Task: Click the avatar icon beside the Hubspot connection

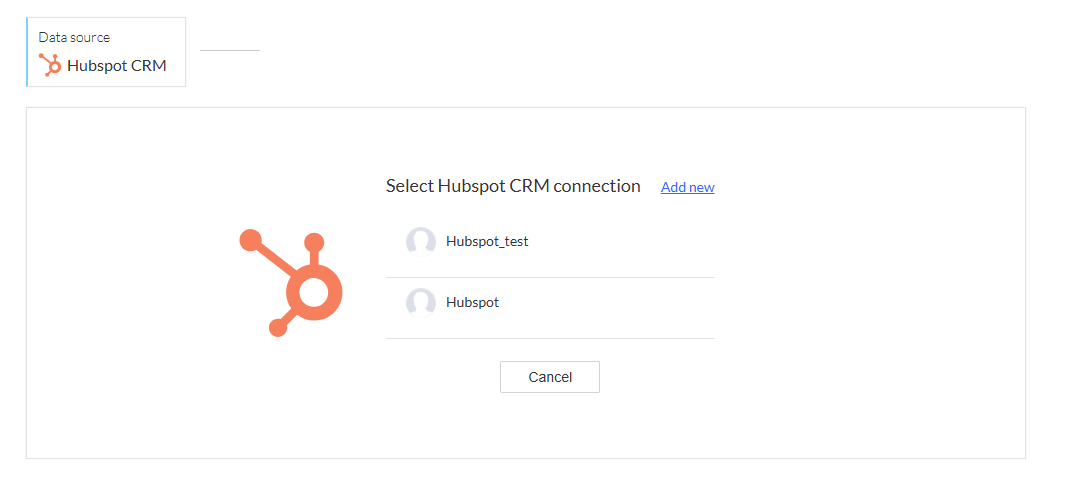Action: point(420,302)
